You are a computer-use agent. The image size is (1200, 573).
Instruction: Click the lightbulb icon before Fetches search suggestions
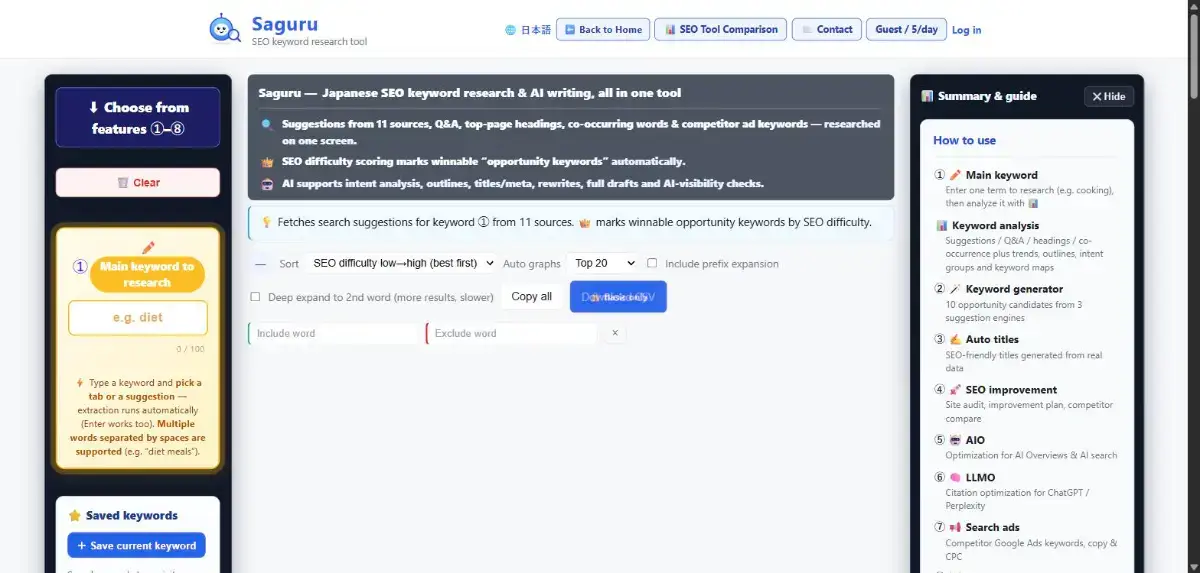tap(266, 223)
